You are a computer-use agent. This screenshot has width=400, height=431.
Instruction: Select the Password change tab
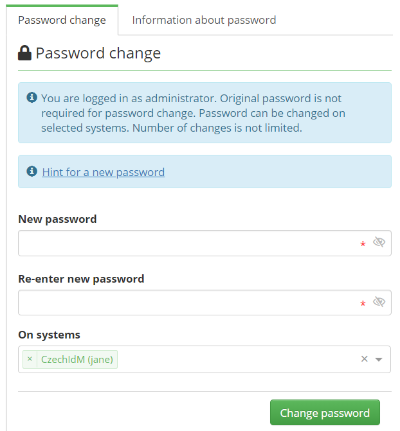tap(62, 20)
